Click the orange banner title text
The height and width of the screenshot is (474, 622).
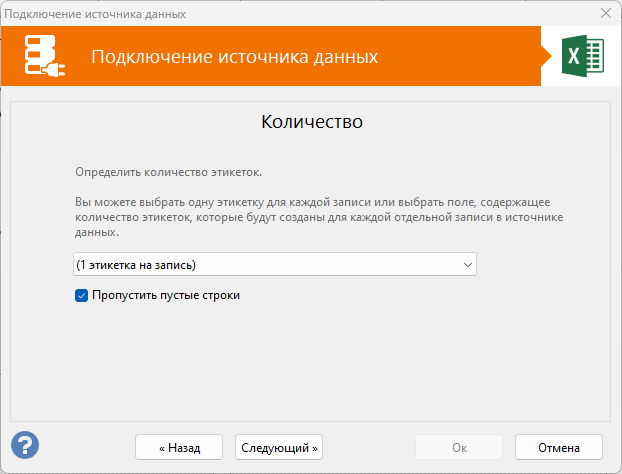tap(234, 56)
